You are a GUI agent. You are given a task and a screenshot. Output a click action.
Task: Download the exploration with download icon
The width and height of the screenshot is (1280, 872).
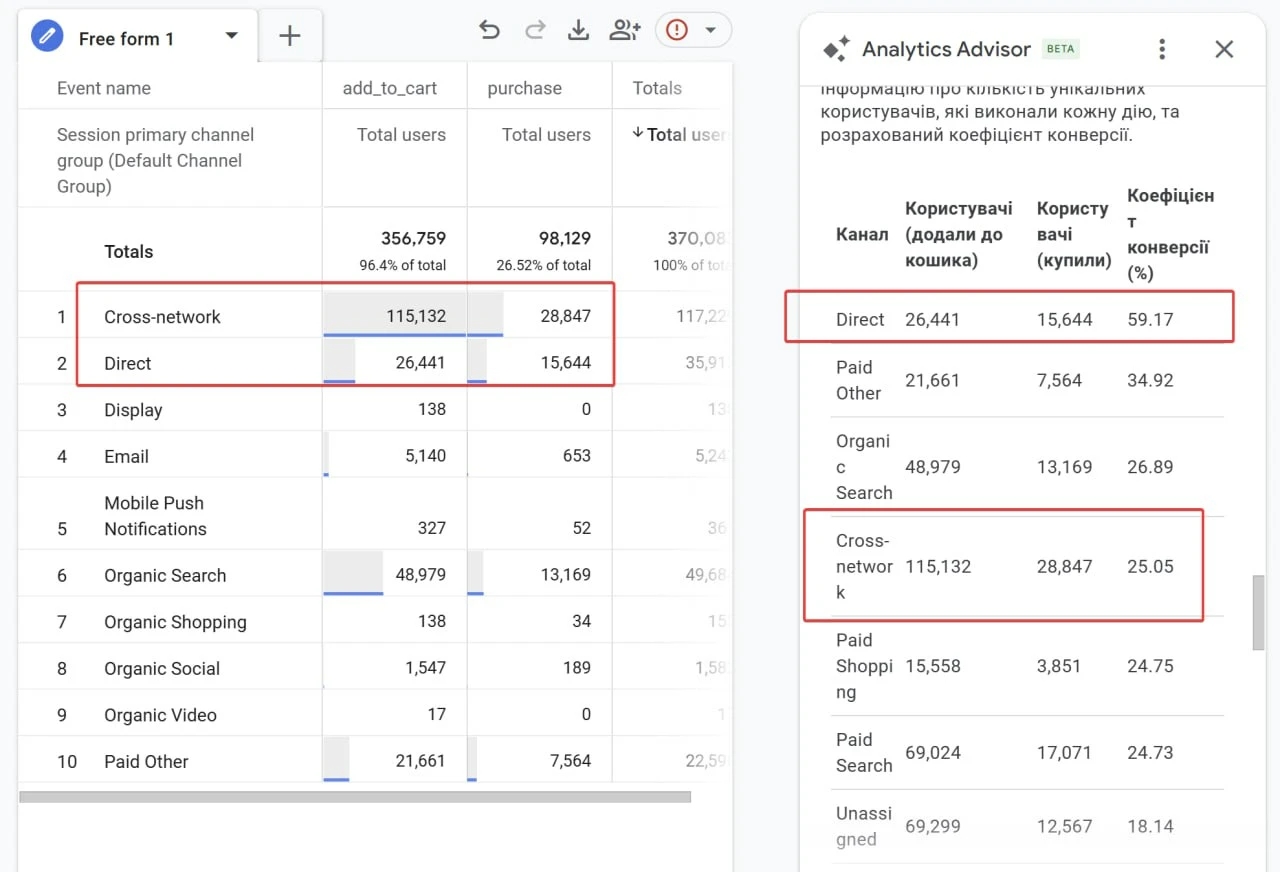click(x=578, y=30)
